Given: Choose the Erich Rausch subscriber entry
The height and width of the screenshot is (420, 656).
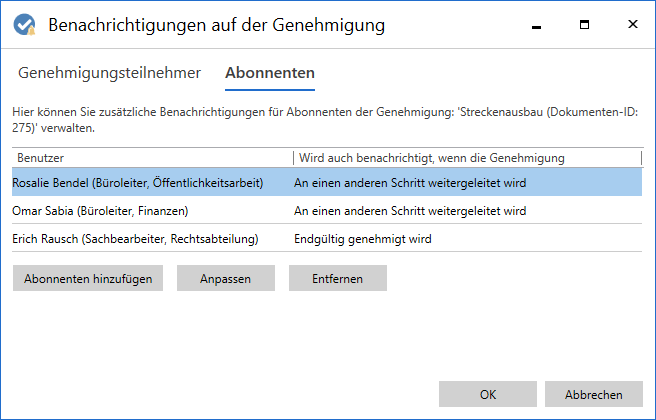Looking at the screenshot, I should (136, 239).
